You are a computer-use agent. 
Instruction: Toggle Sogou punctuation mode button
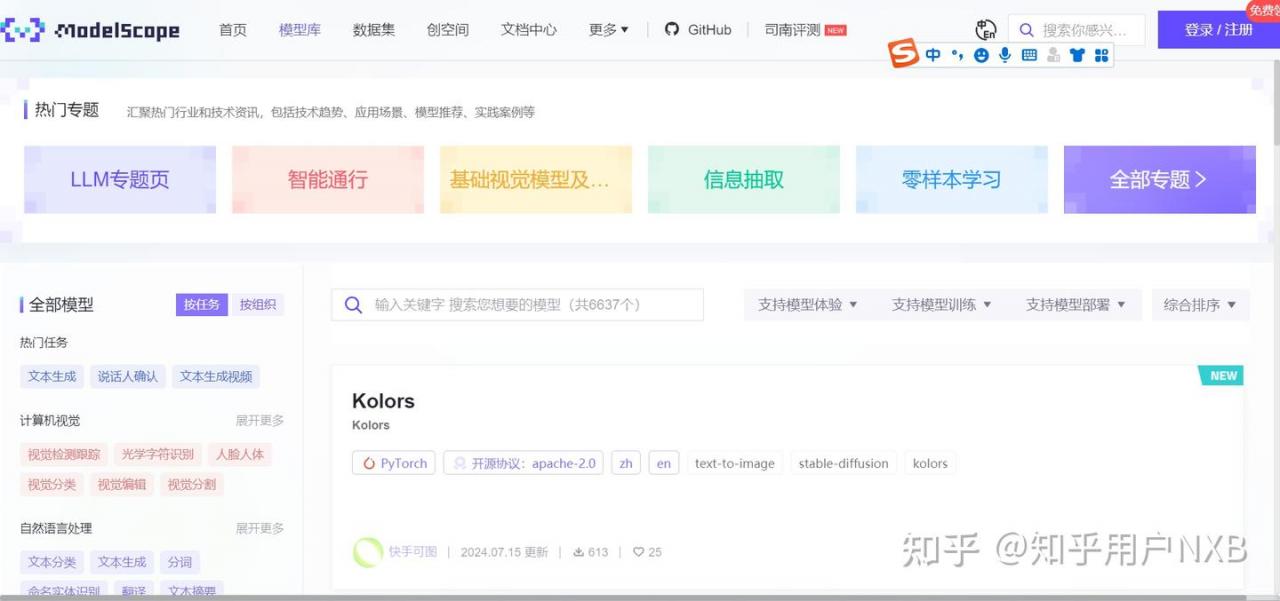(957, 55)
